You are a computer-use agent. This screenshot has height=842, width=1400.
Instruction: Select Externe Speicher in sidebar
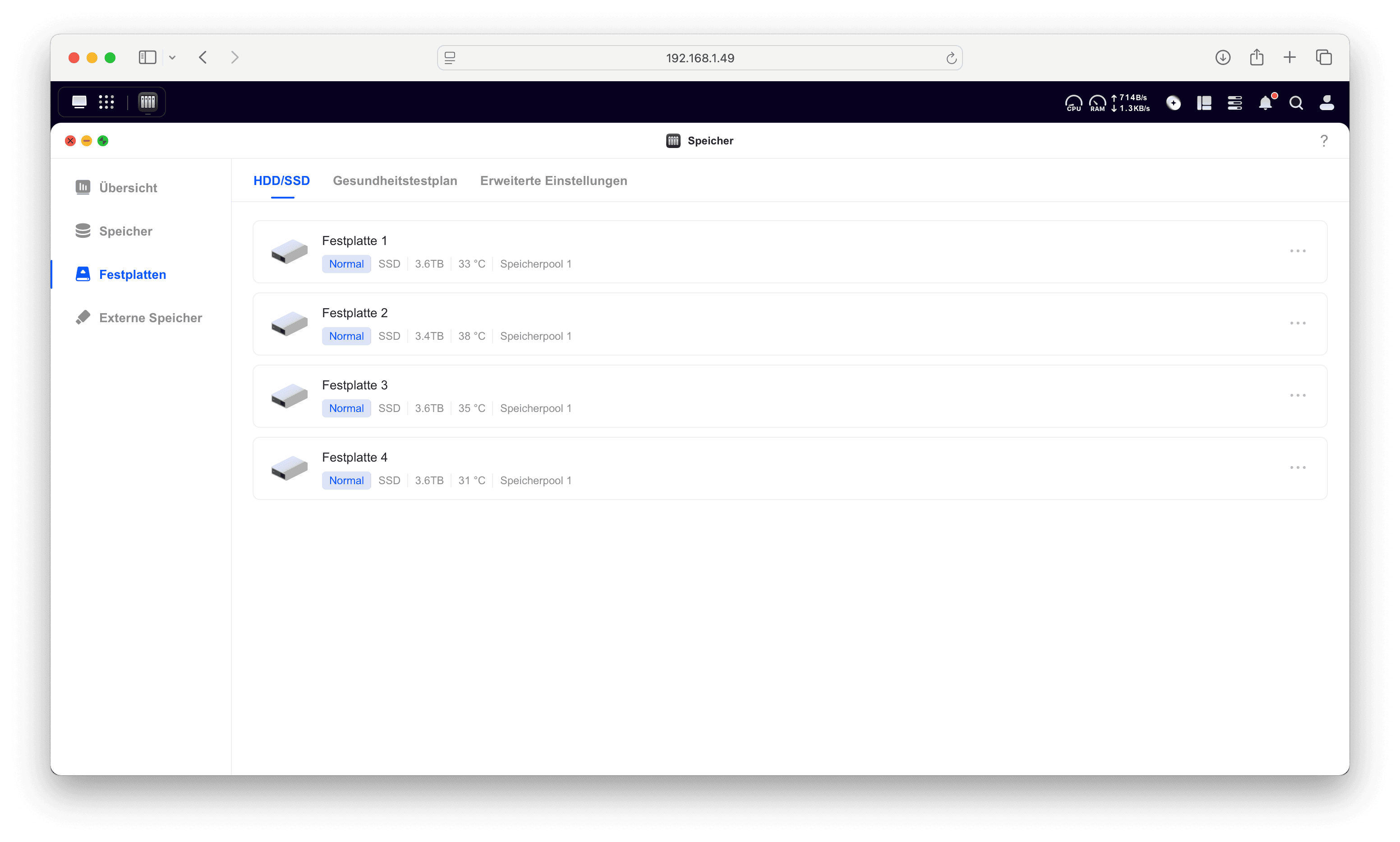150,318
